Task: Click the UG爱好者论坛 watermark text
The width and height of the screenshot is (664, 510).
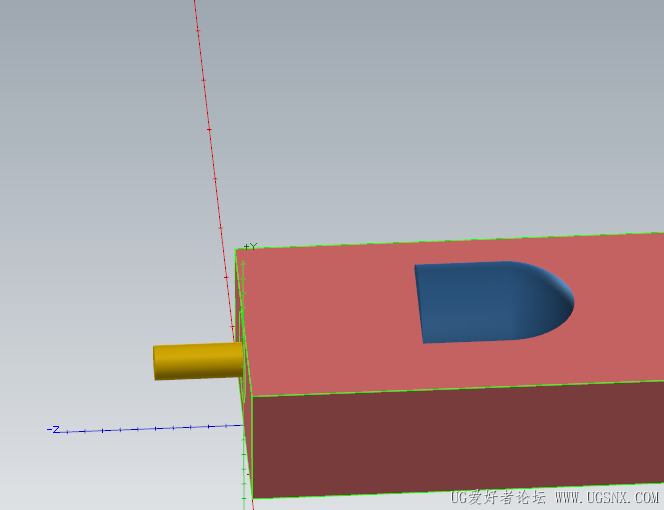Action: point(498,497)
